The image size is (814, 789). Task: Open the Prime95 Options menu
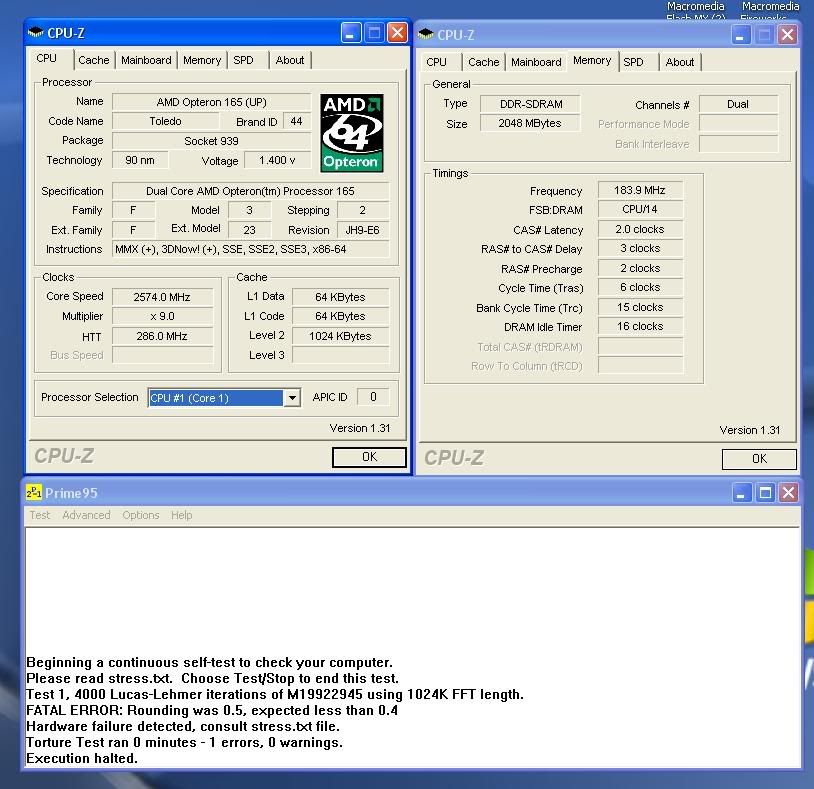point(141,515)
